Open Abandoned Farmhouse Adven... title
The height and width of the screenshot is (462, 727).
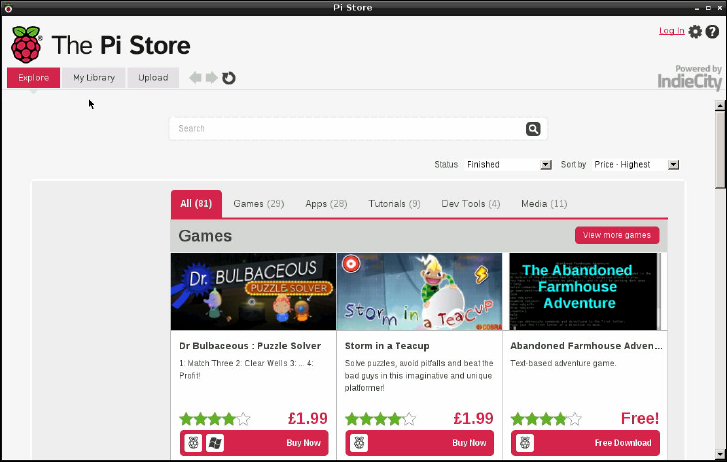pos(586,346)
